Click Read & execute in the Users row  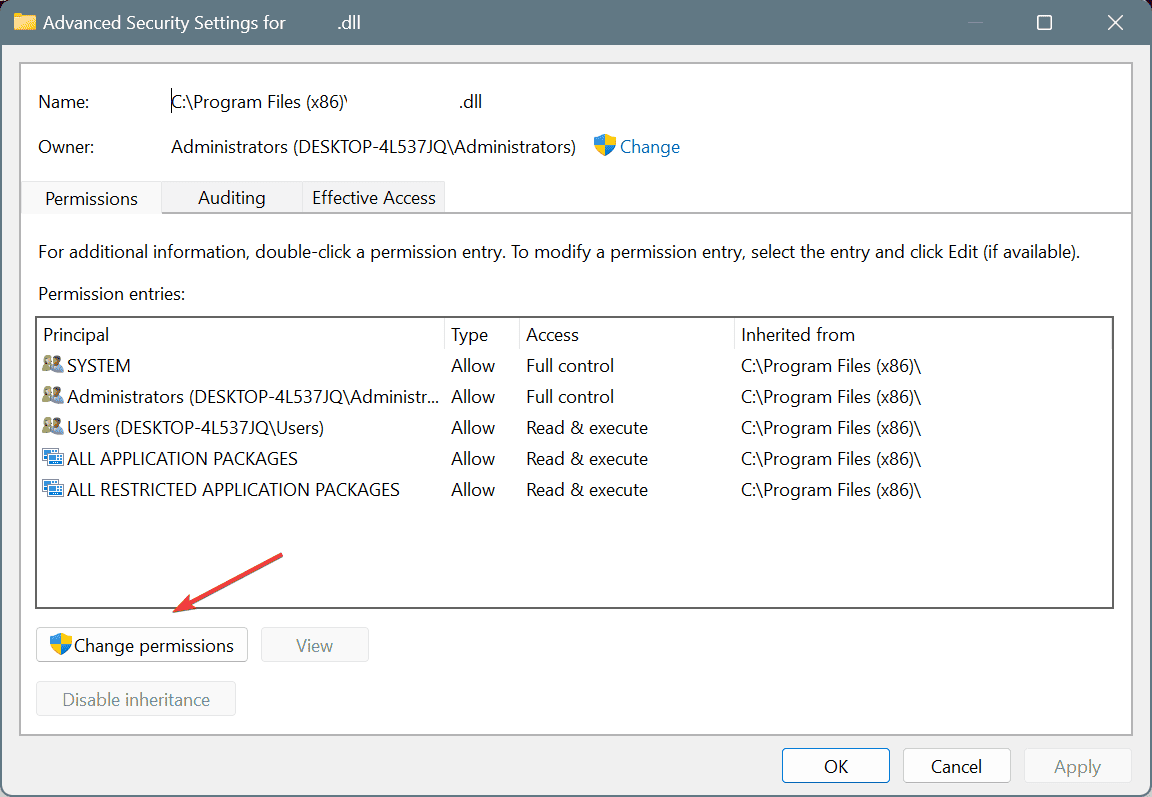coord(587,428)
